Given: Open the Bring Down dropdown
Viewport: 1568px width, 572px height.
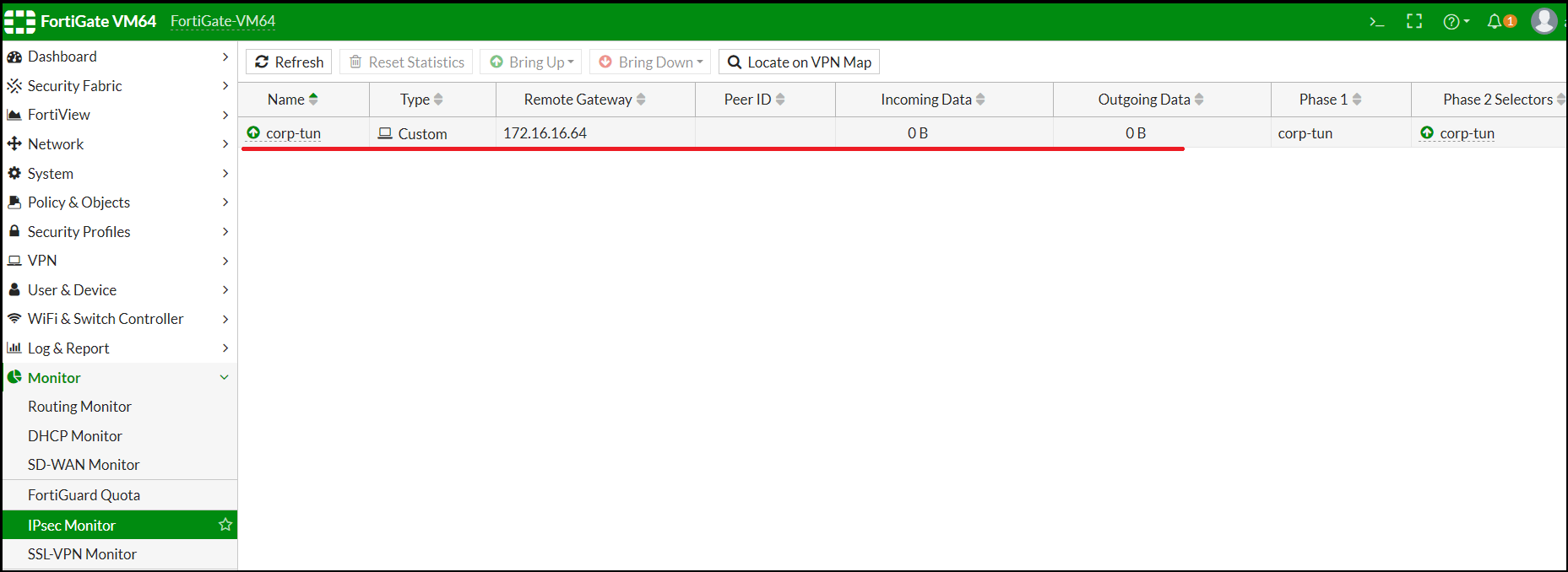Looking at the screenshot, I should [650, 62].
